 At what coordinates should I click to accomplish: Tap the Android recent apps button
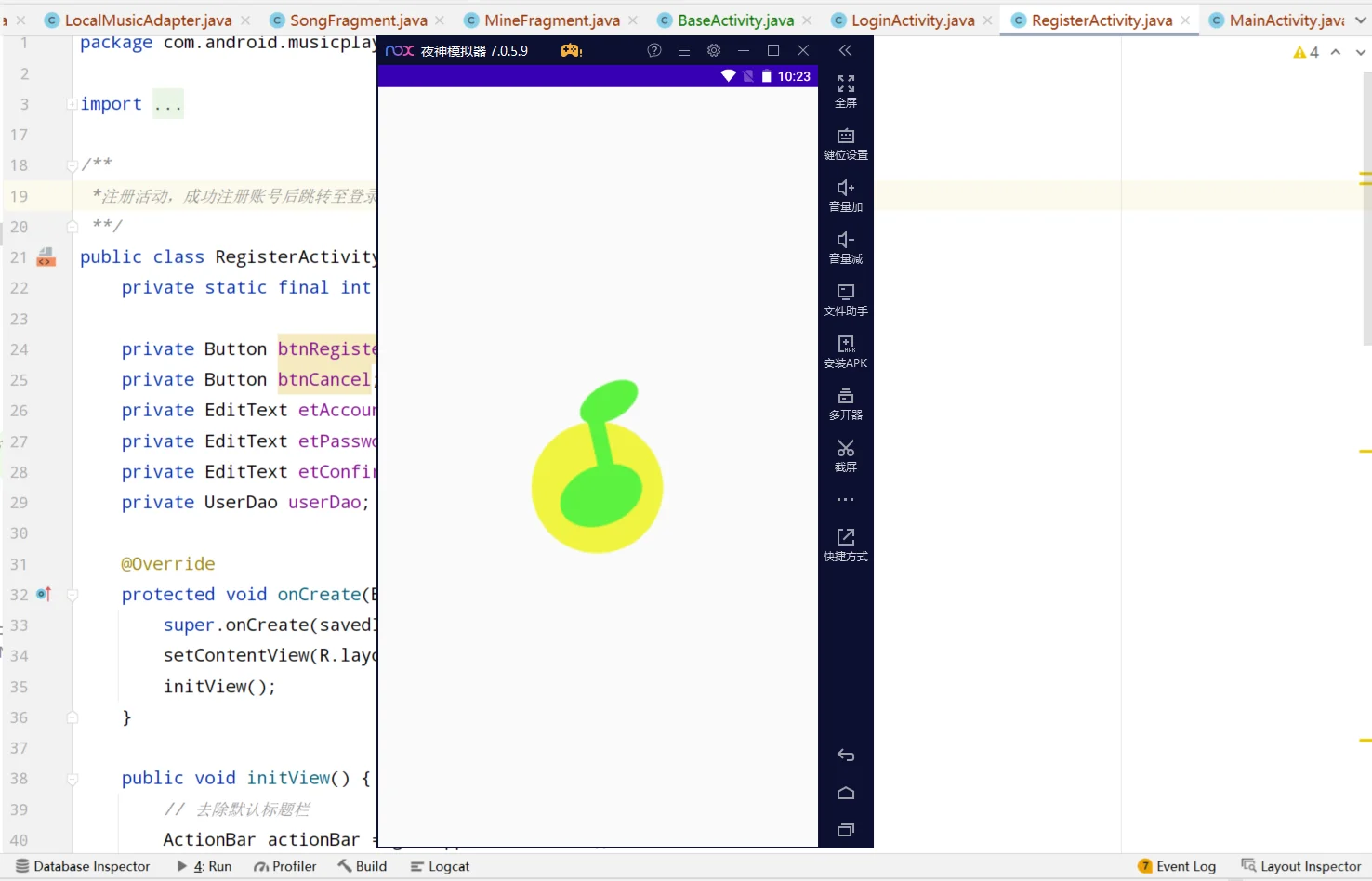(x=846, y=830)
